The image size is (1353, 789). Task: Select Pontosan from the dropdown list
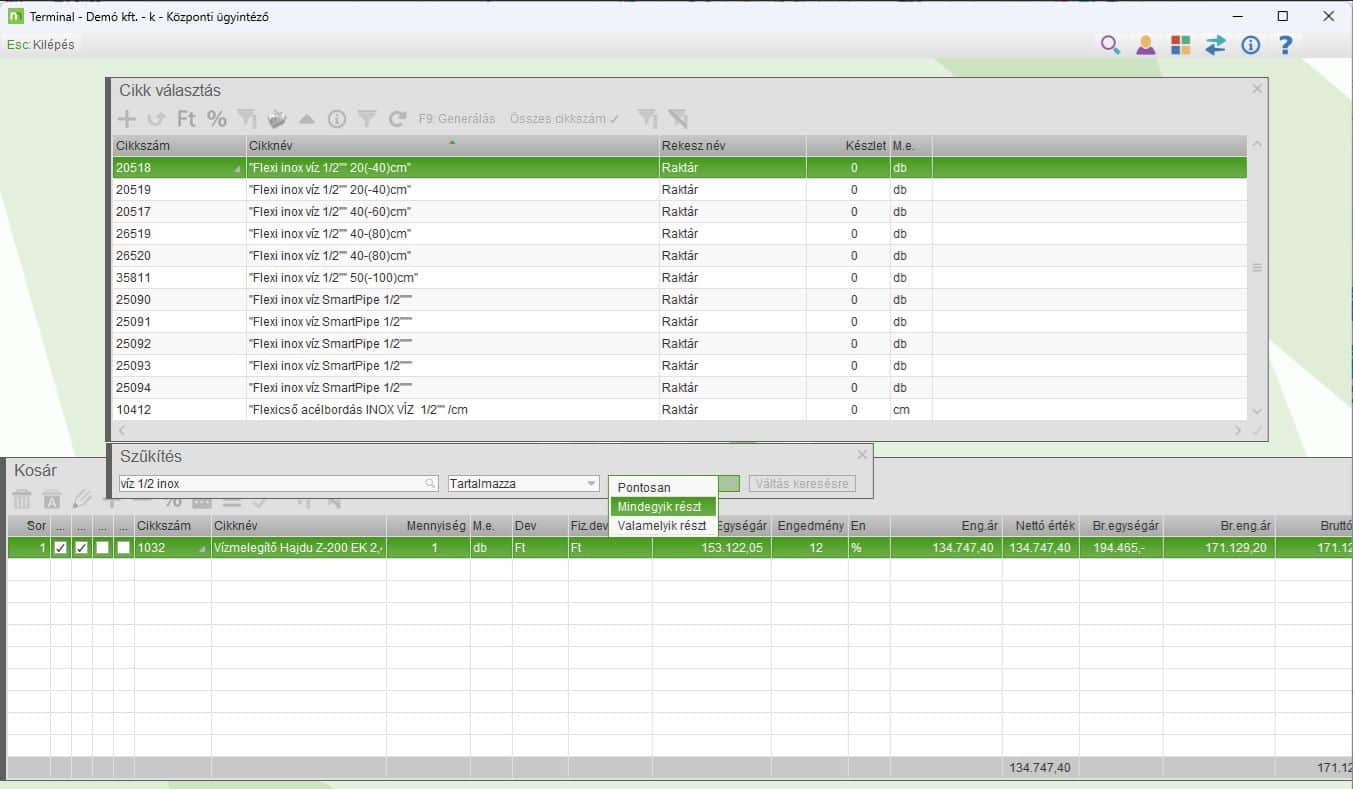tap(644, 487)
